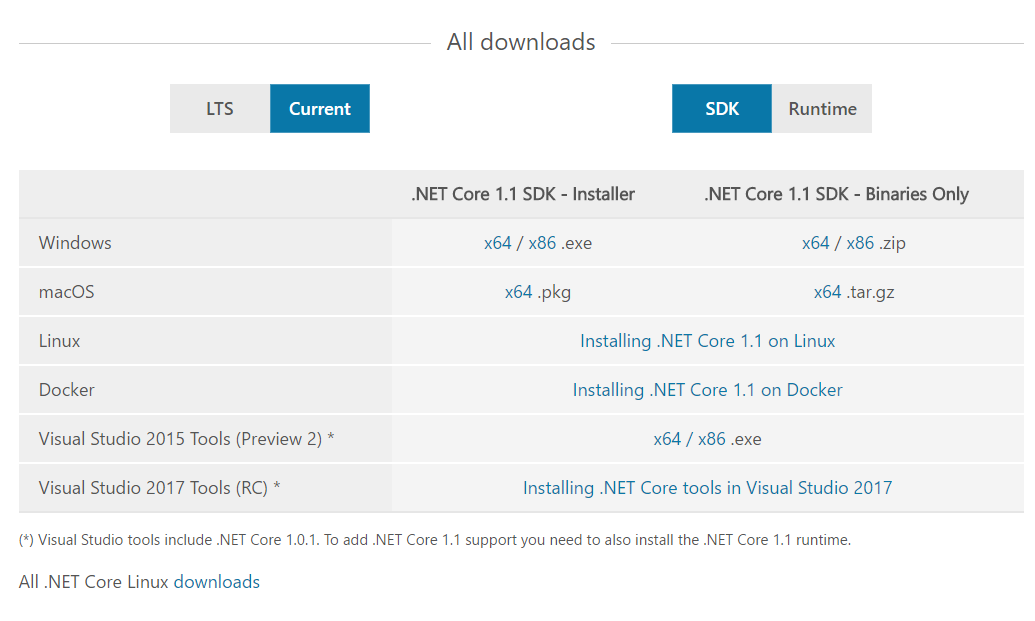Click the .NET Core 1.1 SDK Binaries Only header

click(x=838, y=193)
